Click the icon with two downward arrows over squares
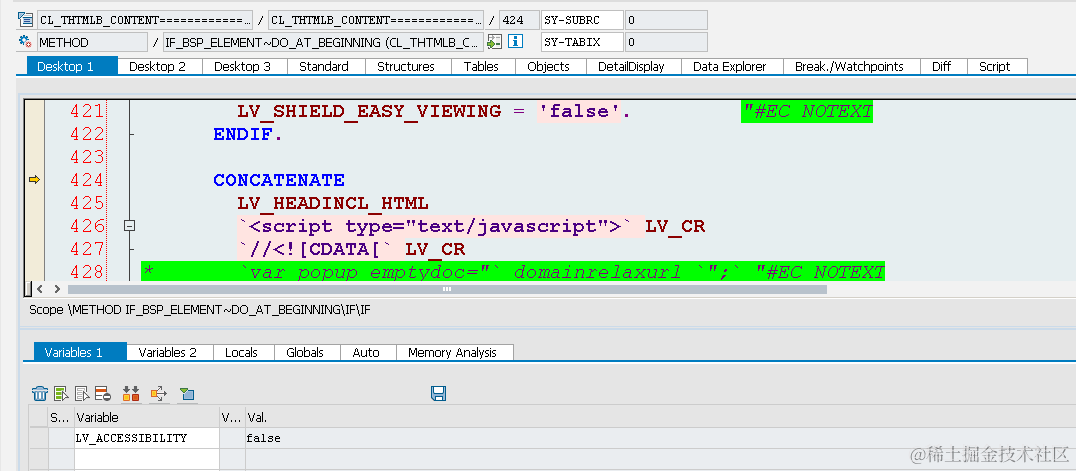1076x471 pixels. (131, 393)
